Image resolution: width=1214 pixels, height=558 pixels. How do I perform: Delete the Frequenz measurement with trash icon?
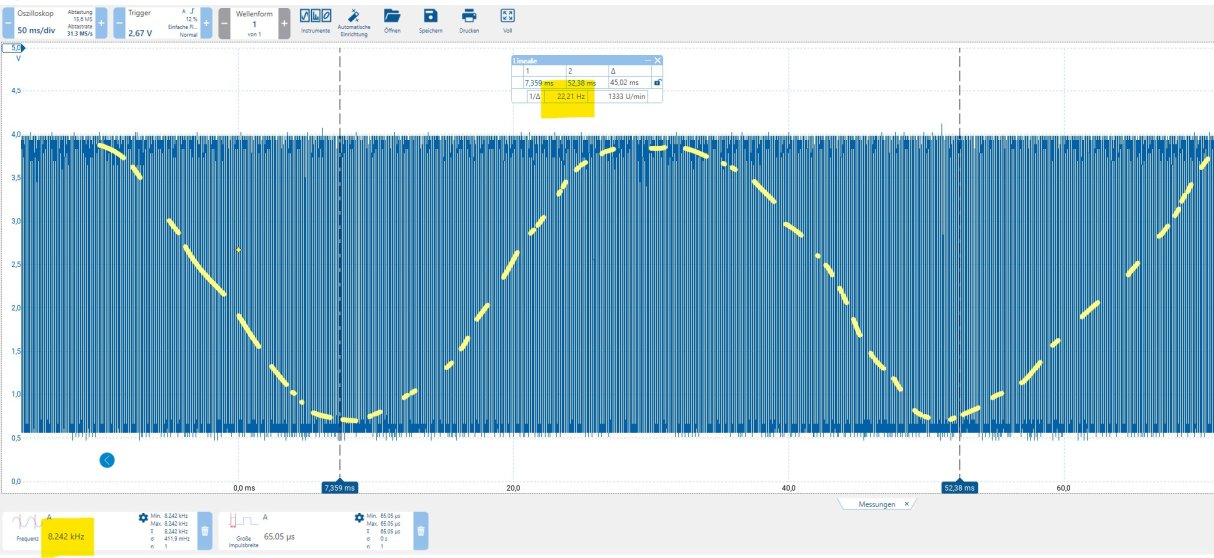(204, 532)
